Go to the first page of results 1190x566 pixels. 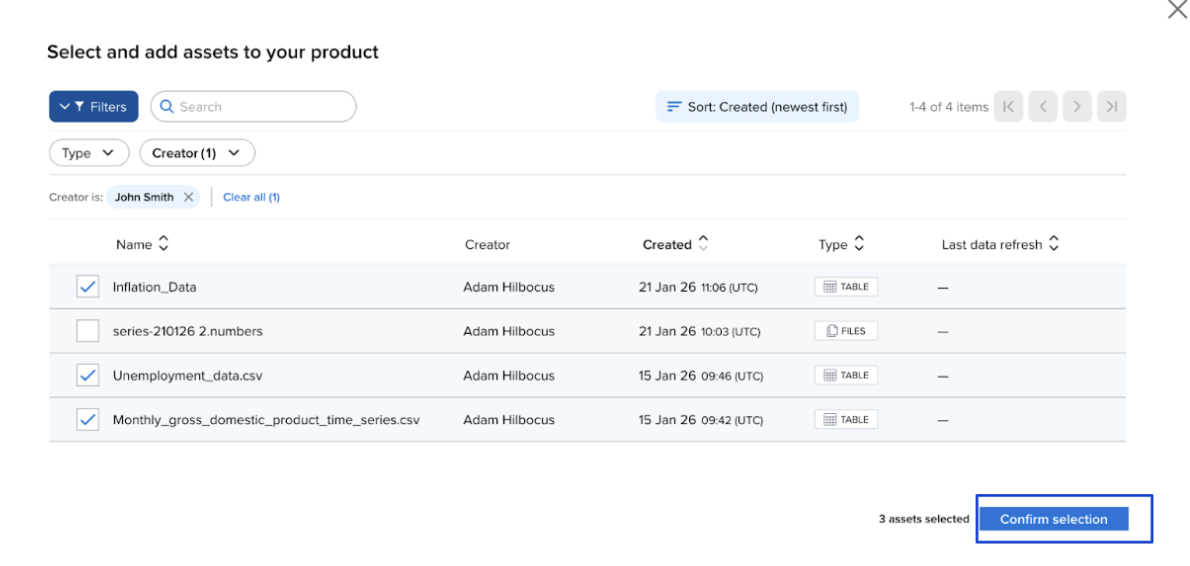click(1008, 107)
